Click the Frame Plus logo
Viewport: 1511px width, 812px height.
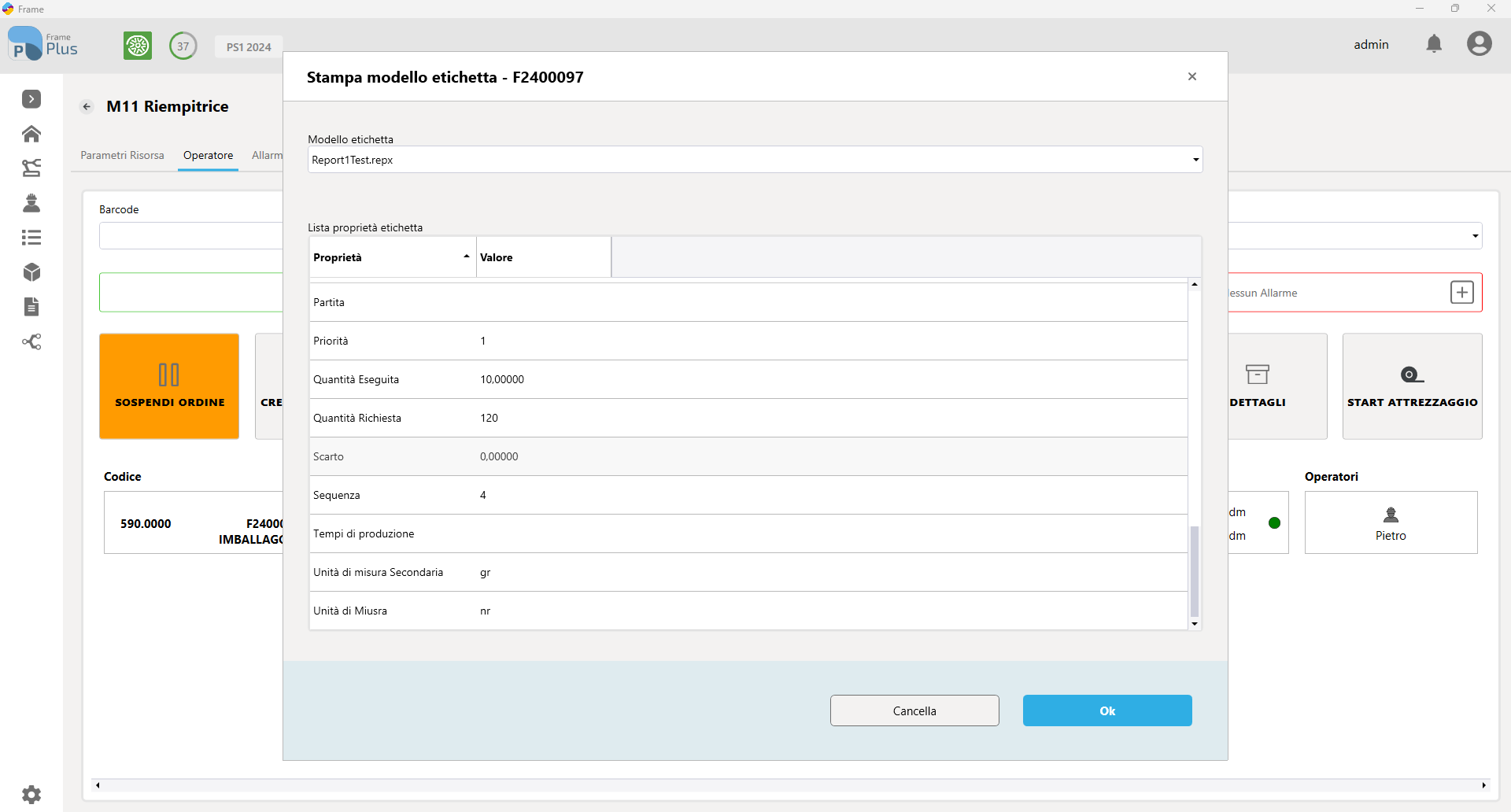pos(43,44)
